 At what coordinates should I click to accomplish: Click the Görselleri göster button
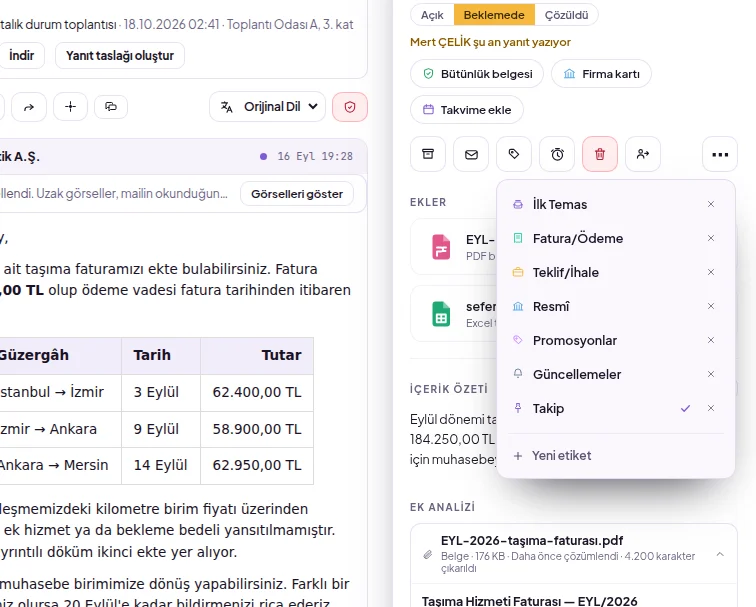(x=297, y=194)
